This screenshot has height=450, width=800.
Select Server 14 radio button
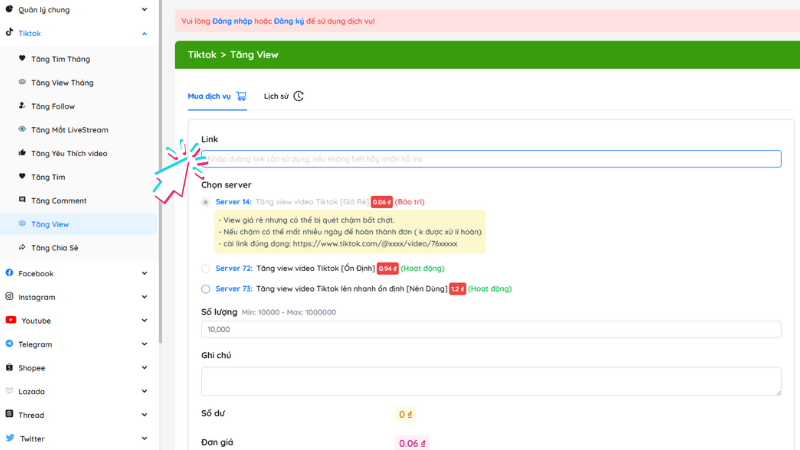tap(206, 202)
